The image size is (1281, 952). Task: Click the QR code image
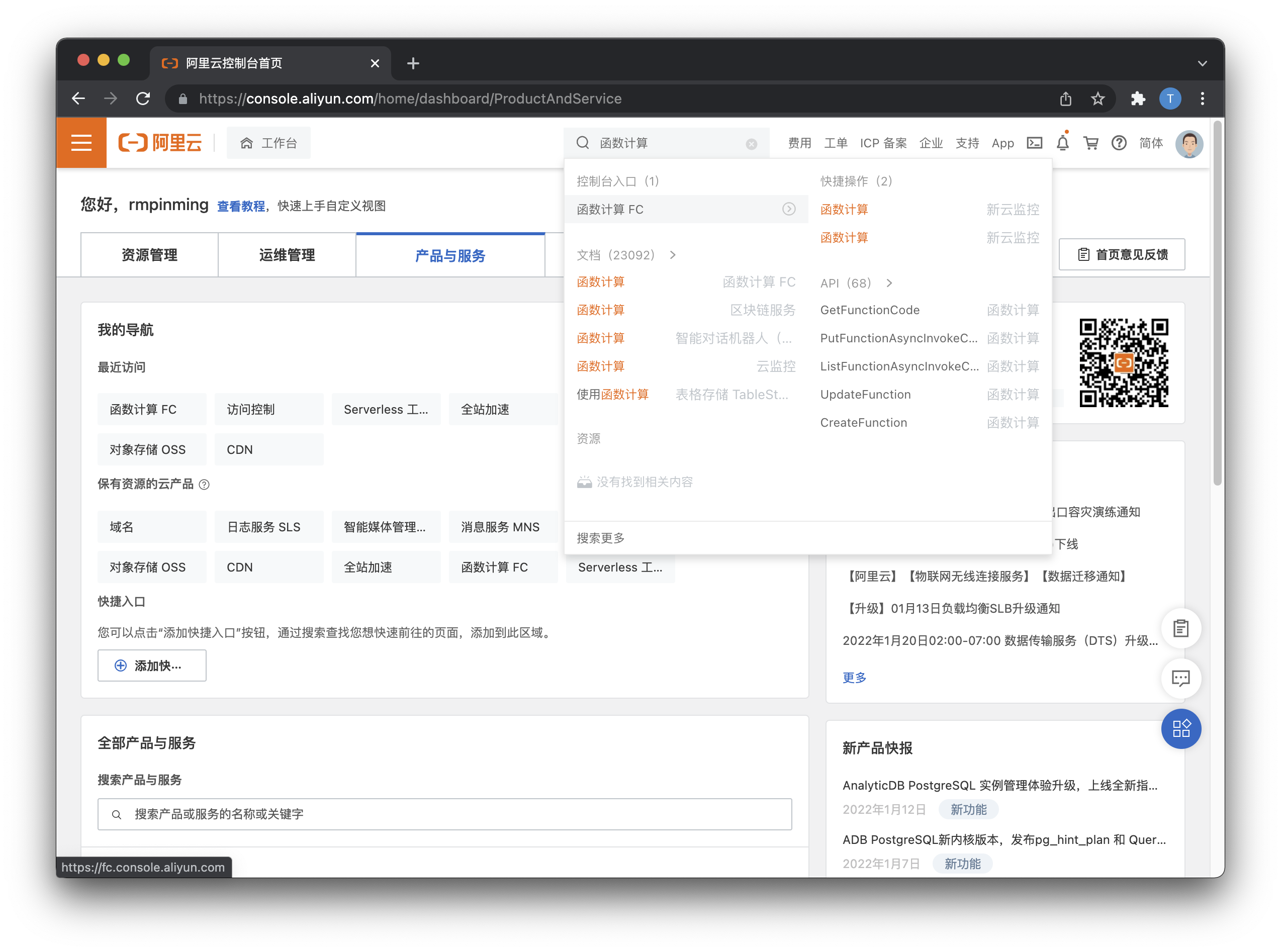[1123, 362]
